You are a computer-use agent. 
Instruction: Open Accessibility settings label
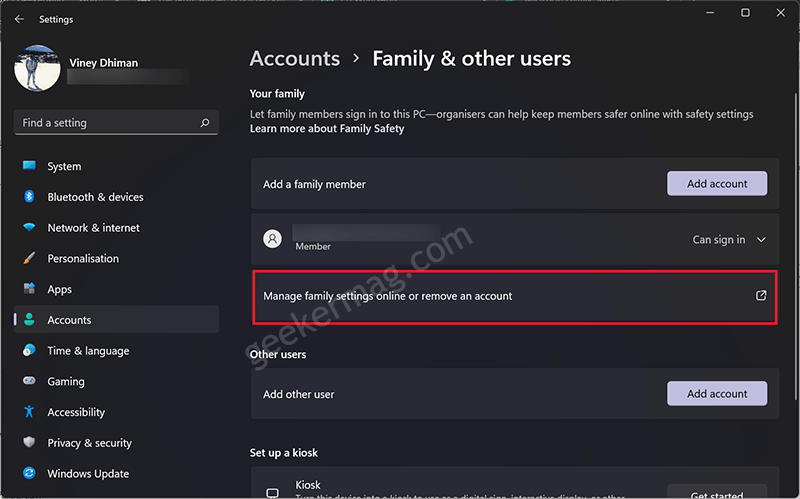pyautogui.click(x=76, y=412)
